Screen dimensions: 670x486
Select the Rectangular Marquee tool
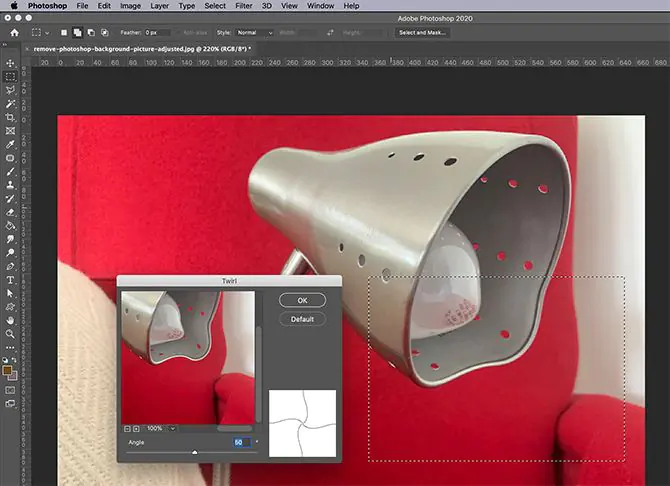(10, 76)
